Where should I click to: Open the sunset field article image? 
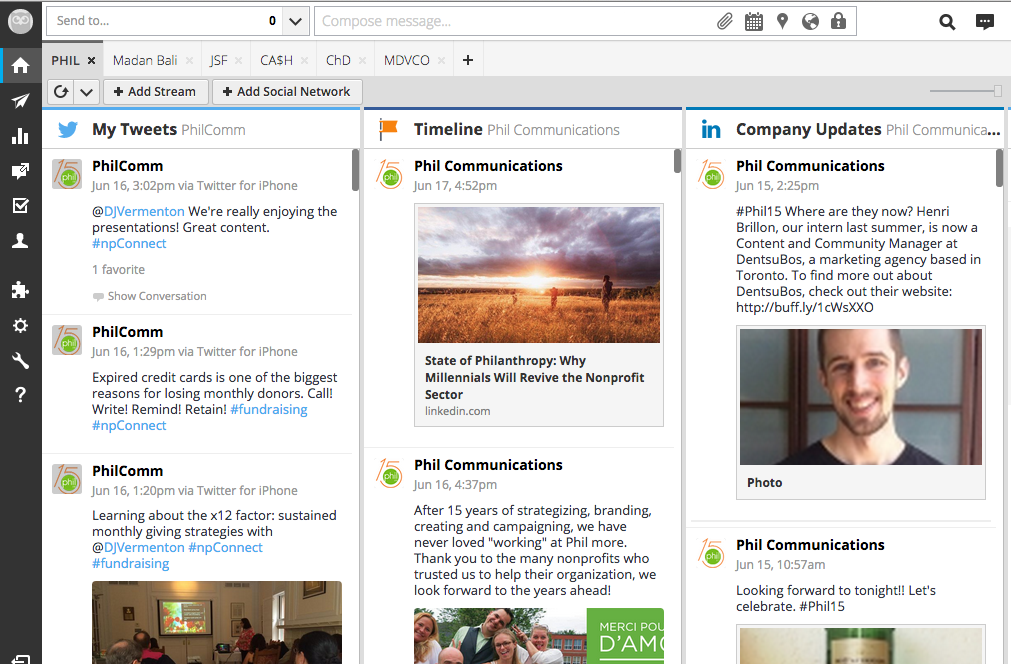(538, 275)
